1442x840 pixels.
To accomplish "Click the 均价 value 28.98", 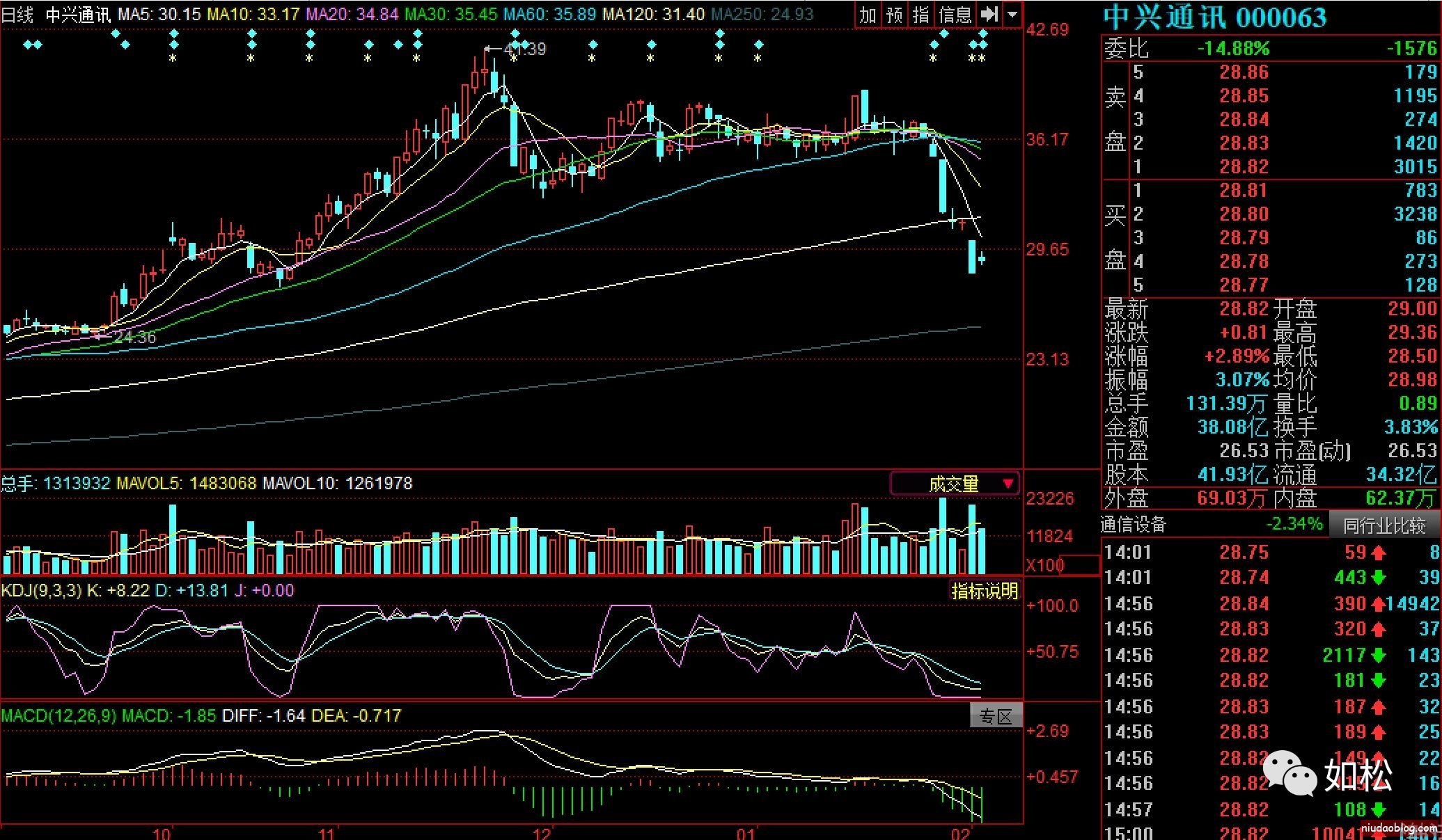I will point(1412,380).
